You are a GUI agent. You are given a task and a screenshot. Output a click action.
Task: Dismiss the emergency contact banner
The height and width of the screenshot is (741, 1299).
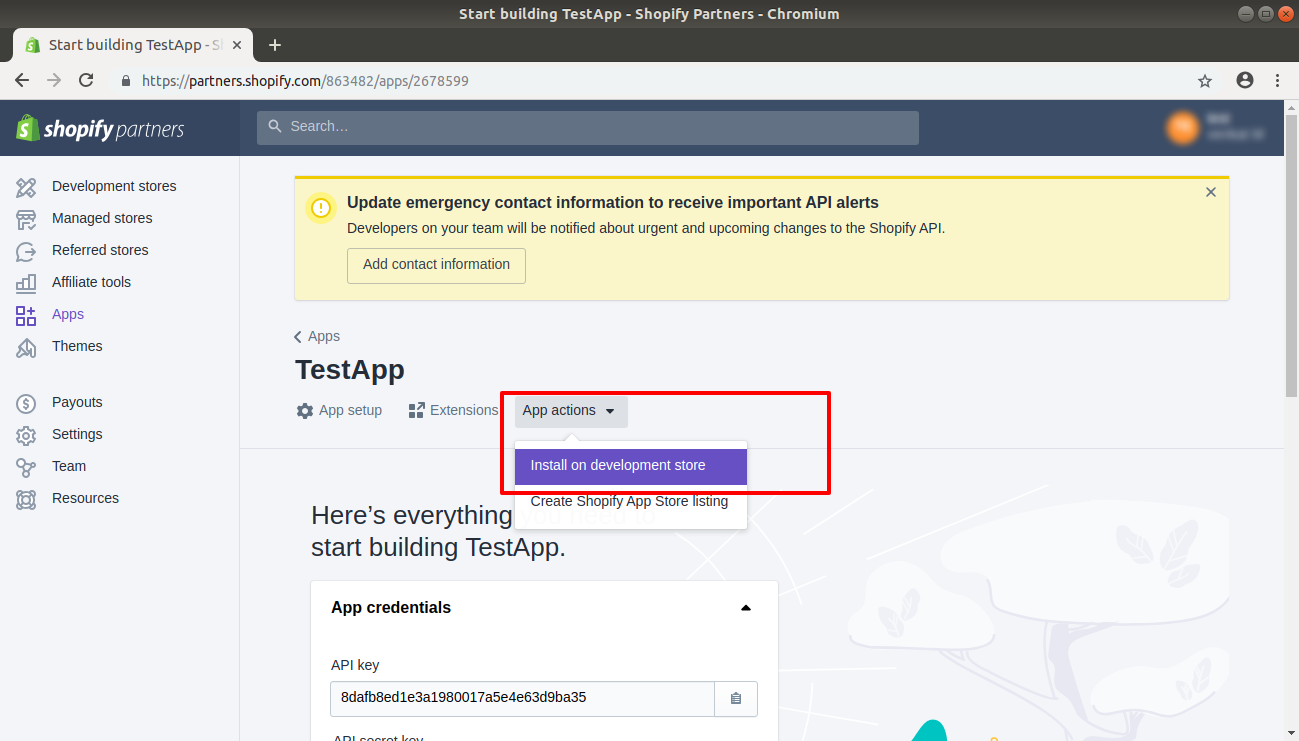point(1211,192)
